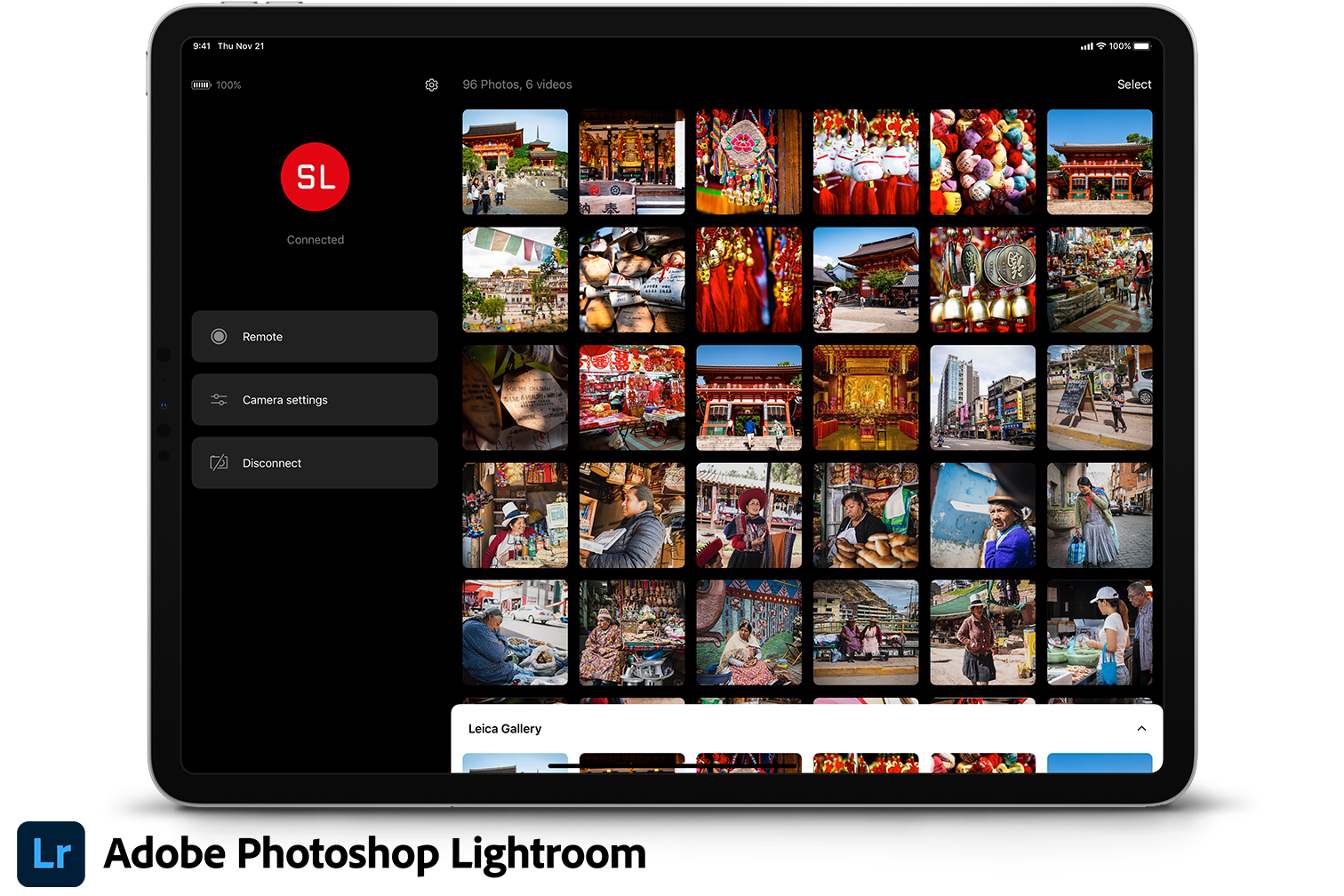This screenshot has height=896, width=1344.
Task: Click the 100% camera battery text
Action: point(228,85)
